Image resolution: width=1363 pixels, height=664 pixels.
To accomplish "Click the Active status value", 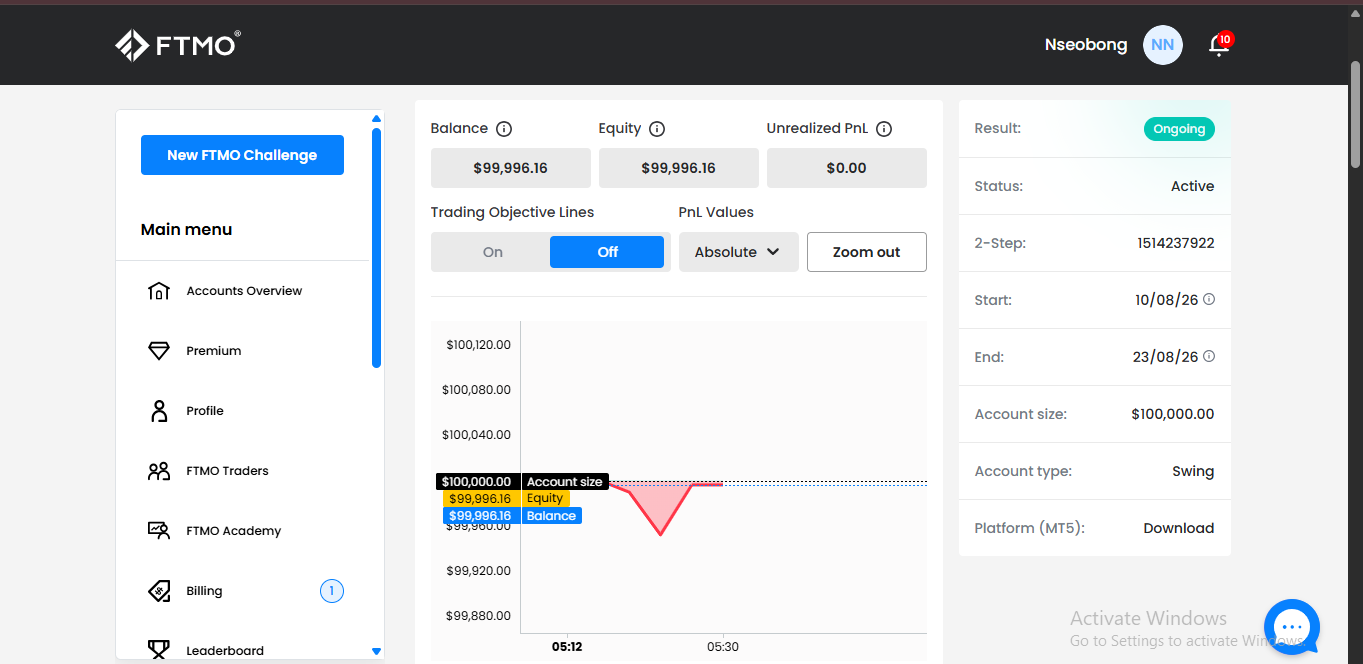I will [x=1193, y=186].
